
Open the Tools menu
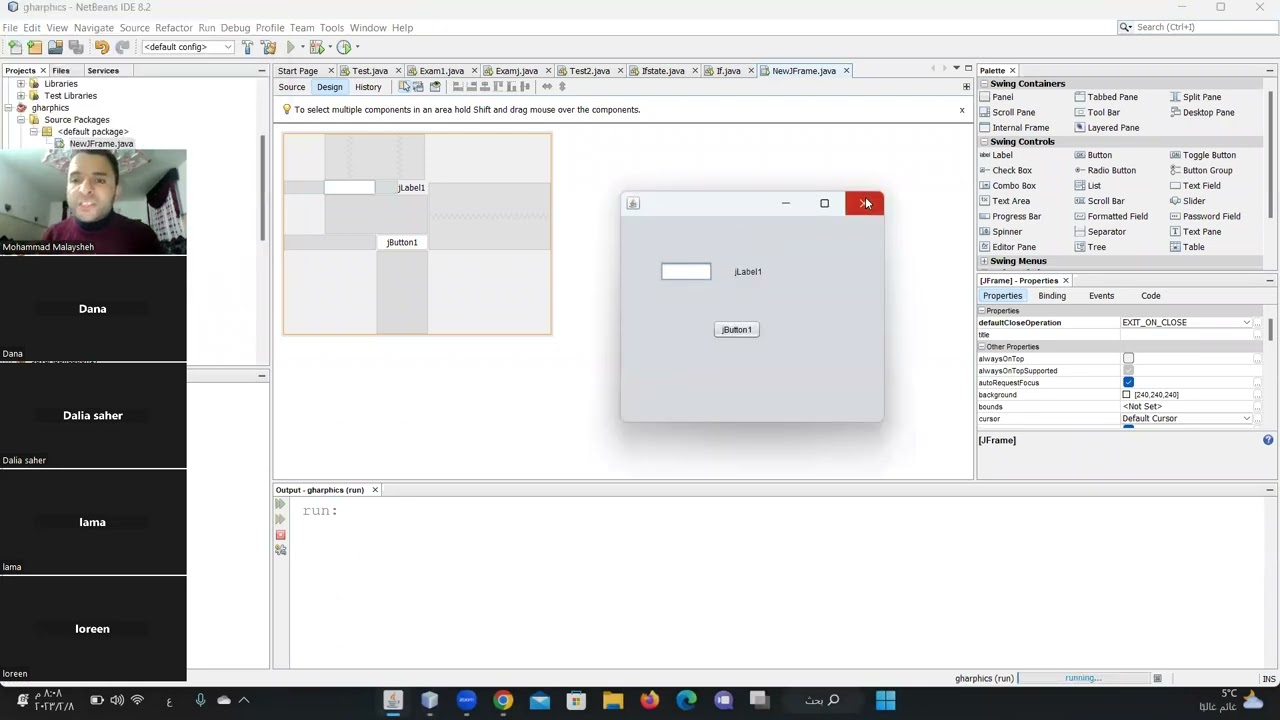332,28
